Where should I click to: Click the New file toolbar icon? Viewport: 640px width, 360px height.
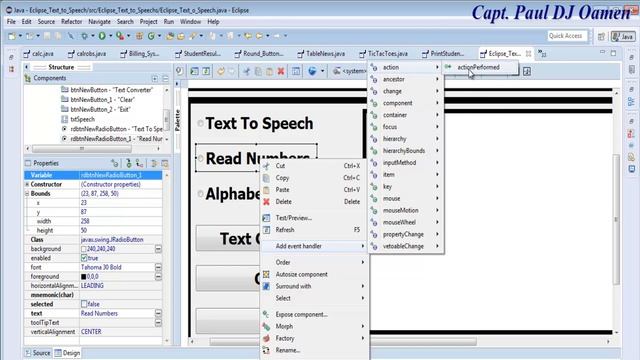click(12, 36)
